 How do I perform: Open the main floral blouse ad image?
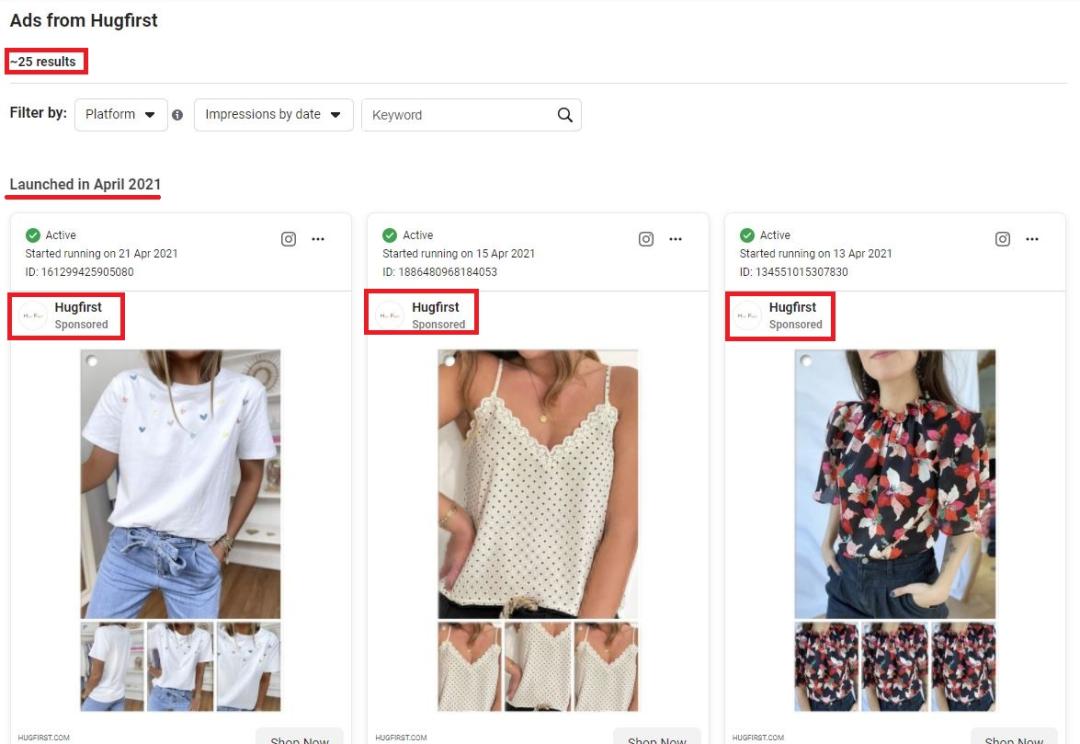(x=895, y=484)
